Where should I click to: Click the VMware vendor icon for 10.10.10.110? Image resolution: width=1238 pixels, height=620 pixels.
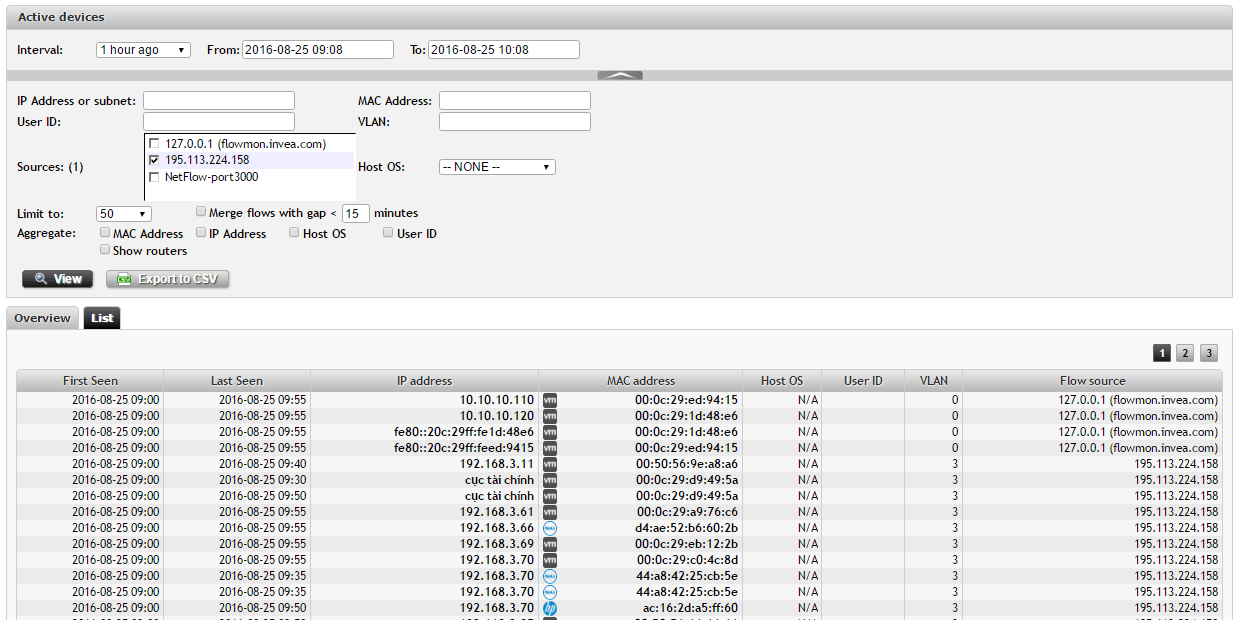pyautogui.click(x=549, y=400)
